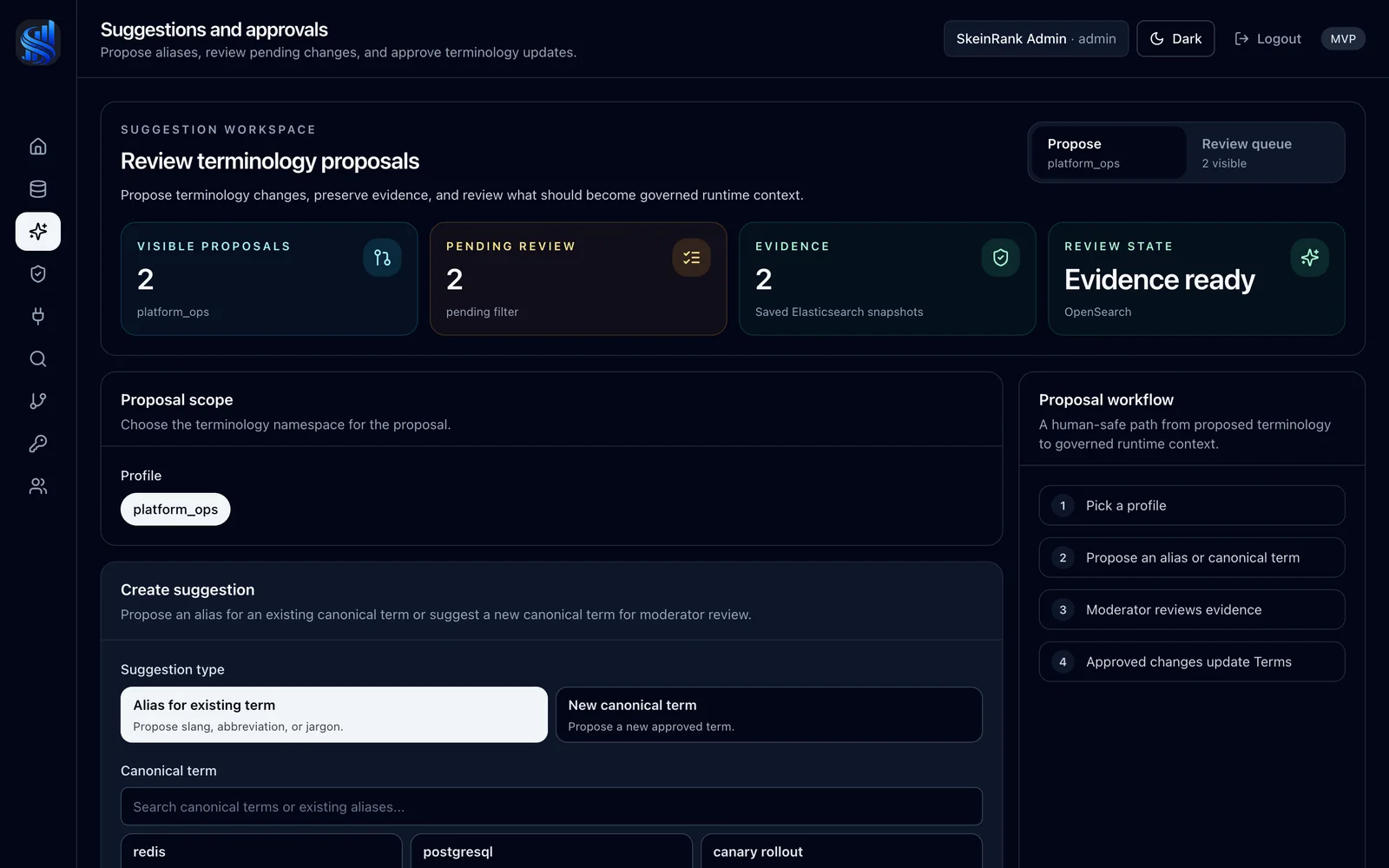Click step Moderator reviews evidence
Screen dimensions: 1389x868
click(1192, 609)
